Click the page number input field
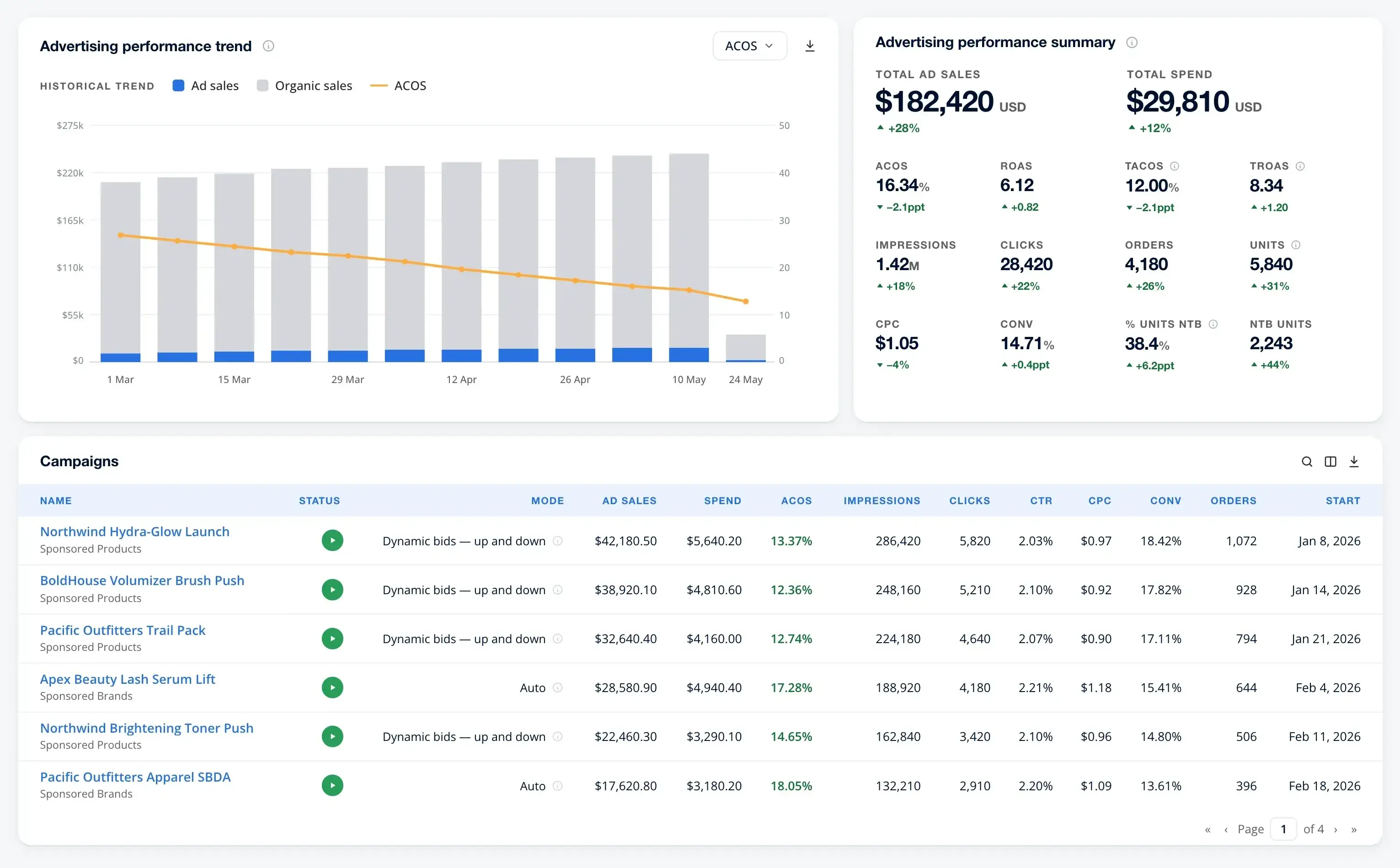 coord(1283,829)
